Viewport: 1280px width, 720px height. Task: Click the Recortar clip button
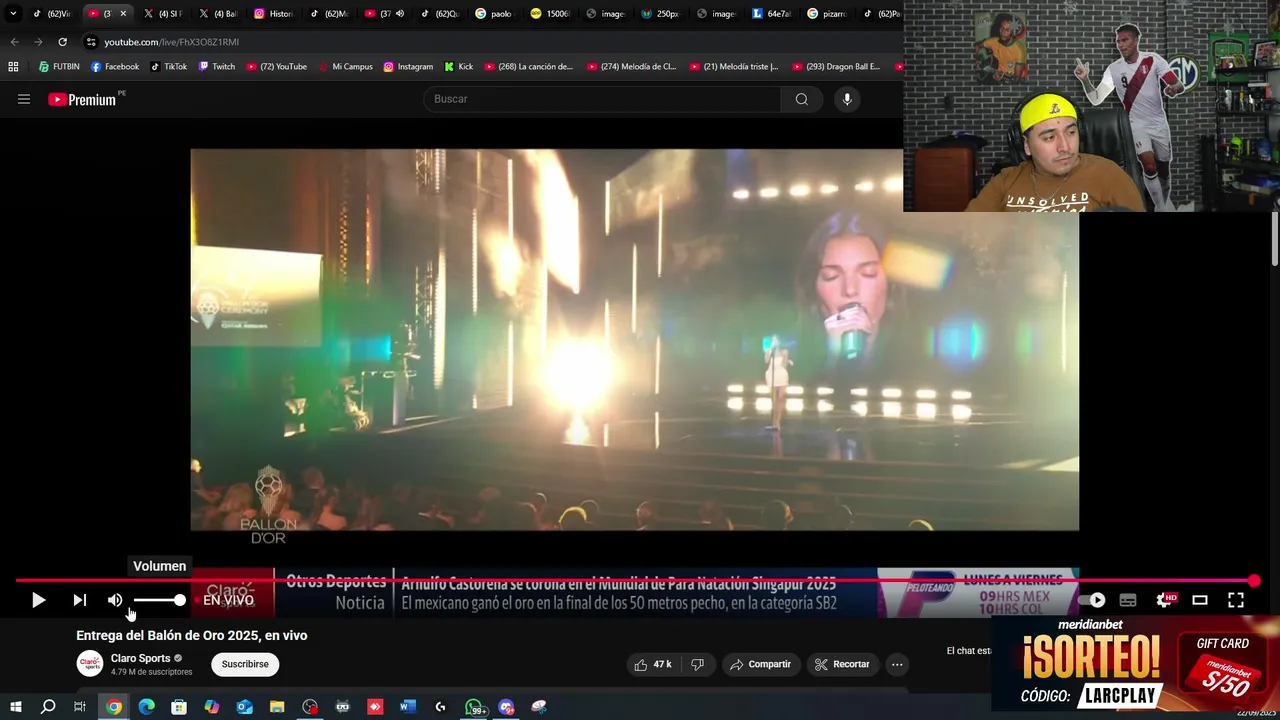coord(842,664)
